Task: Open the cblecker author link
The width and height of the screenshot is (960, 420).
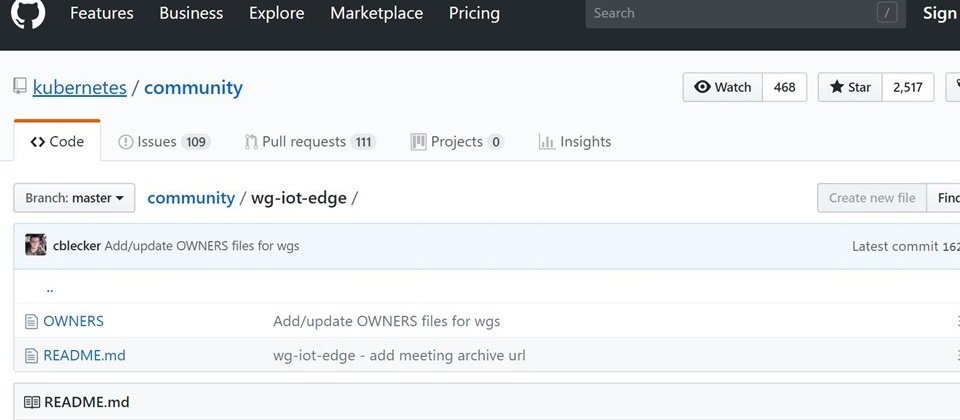Action: pyautogui.click(x=77, y=246)
